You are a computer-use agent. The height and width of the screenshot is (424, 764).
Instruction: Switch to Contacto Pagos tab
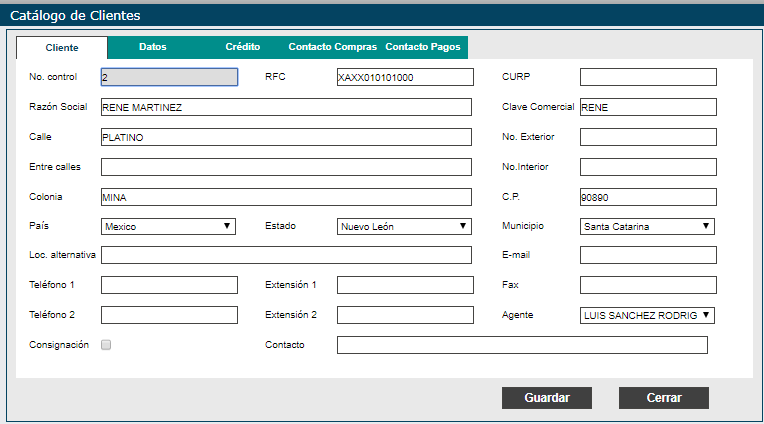click(x=423, y=47)
